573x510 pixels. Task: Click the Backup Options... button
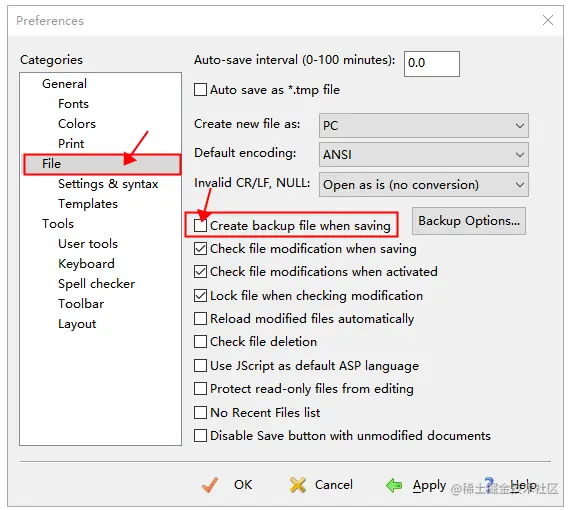(x=469, y=221)
